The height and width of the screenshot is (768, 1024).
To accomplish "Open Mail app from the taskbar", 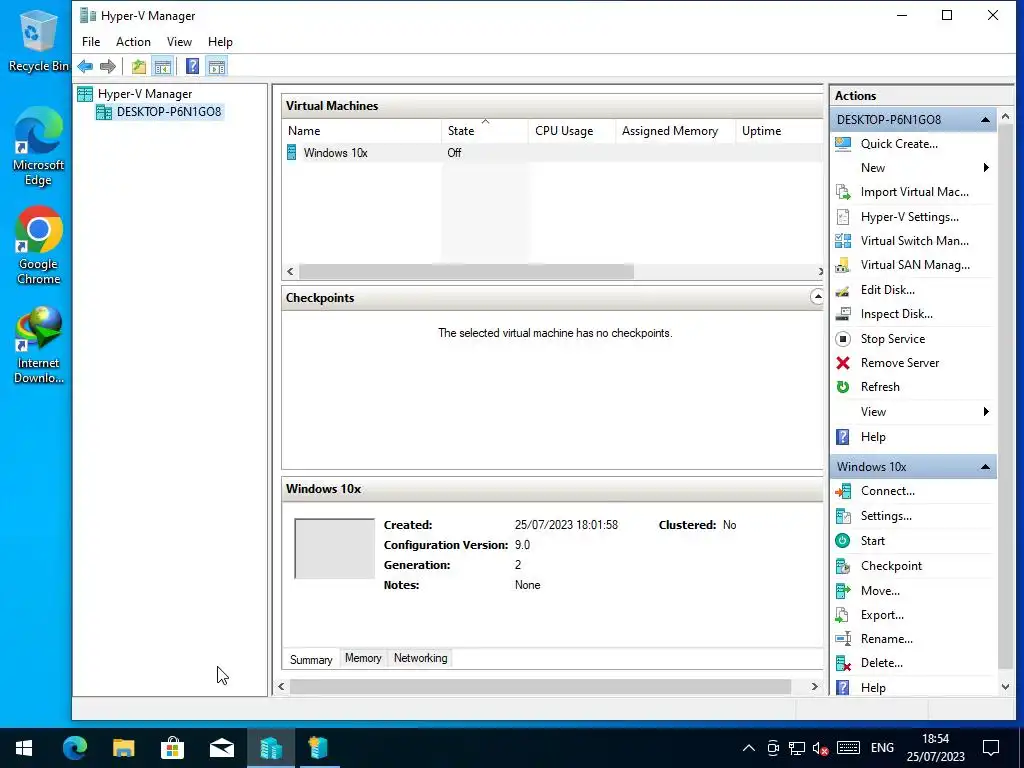I will pos(221,748).
